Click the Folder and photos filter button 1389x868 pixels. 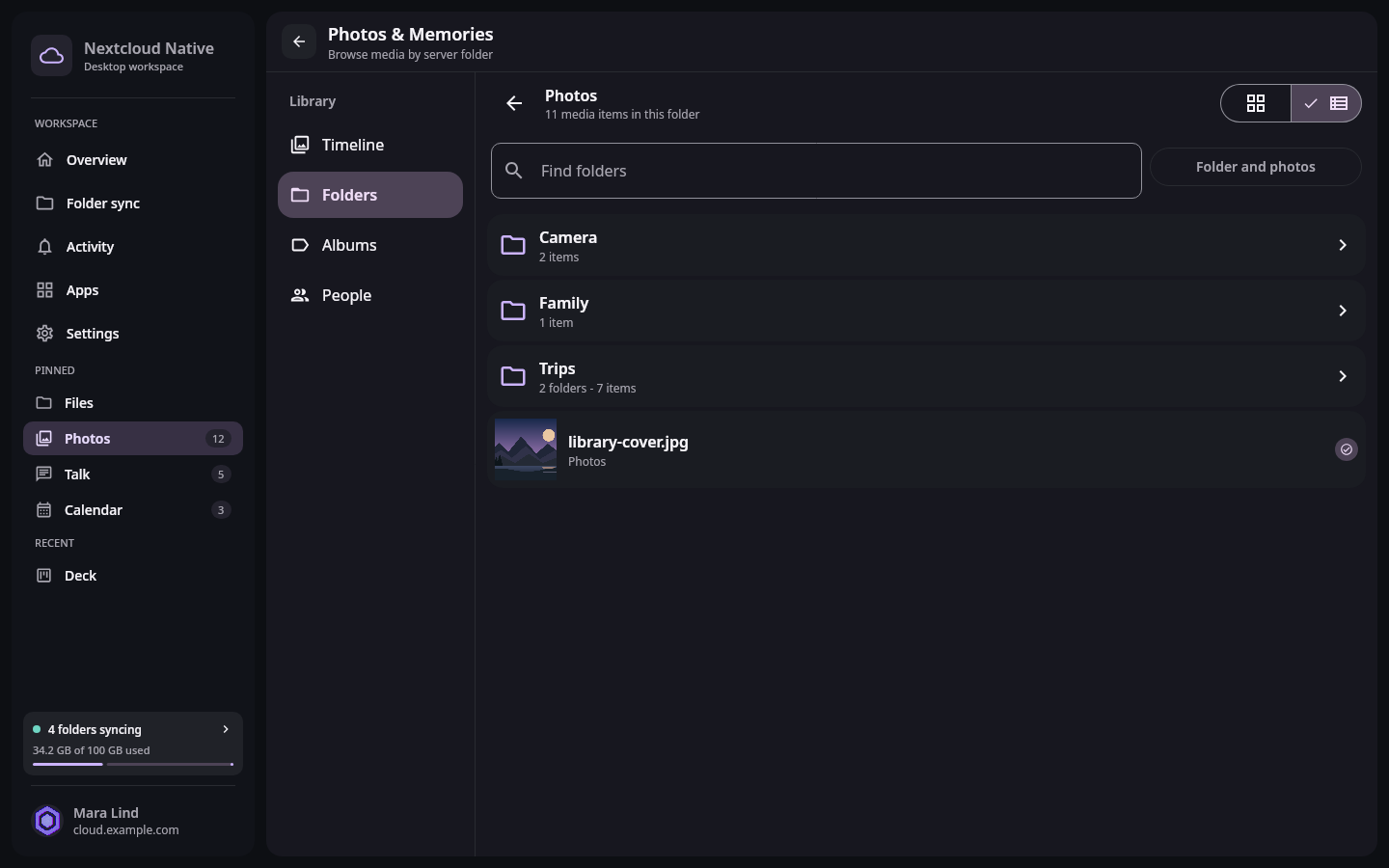(x=1256, y=167)
